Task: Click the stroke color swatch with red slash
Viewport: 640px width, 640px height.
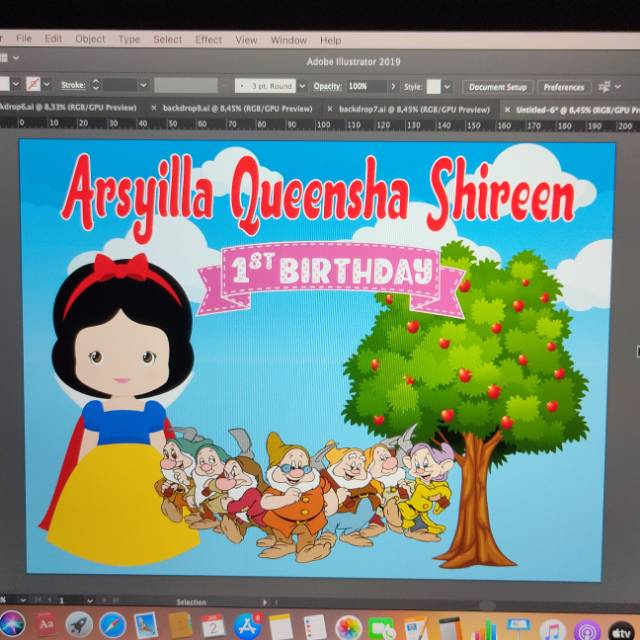Action: pyautogui.click(x=33, y=84)
